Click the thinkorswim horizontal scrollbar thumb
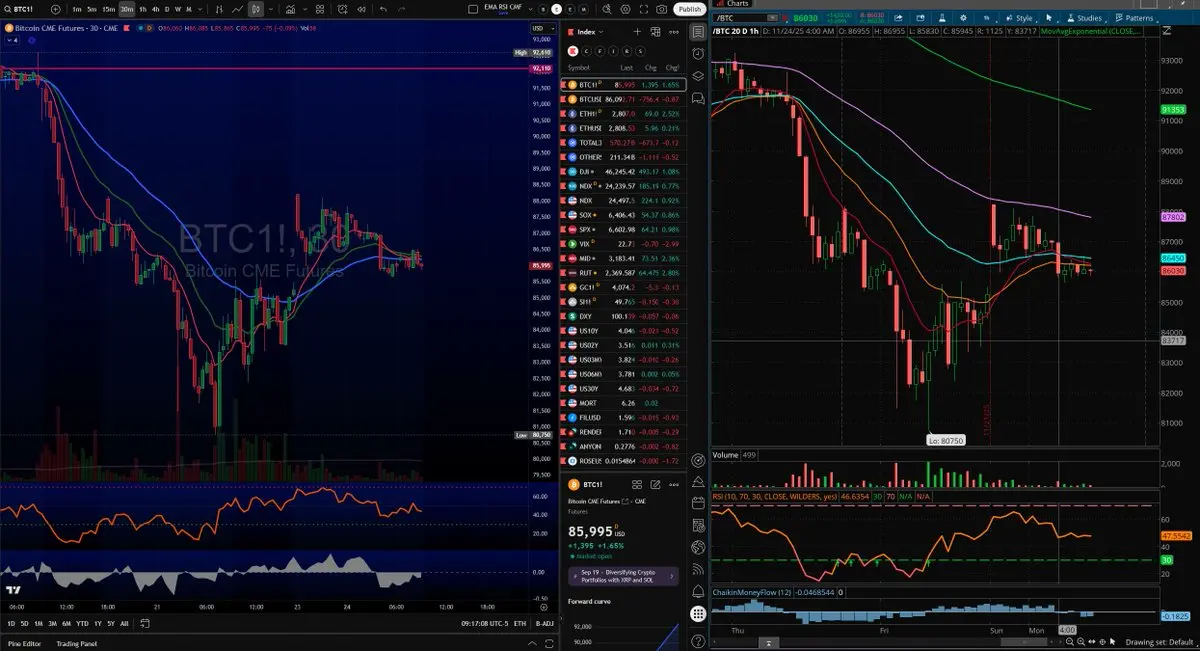 (x=1024, y=641)
